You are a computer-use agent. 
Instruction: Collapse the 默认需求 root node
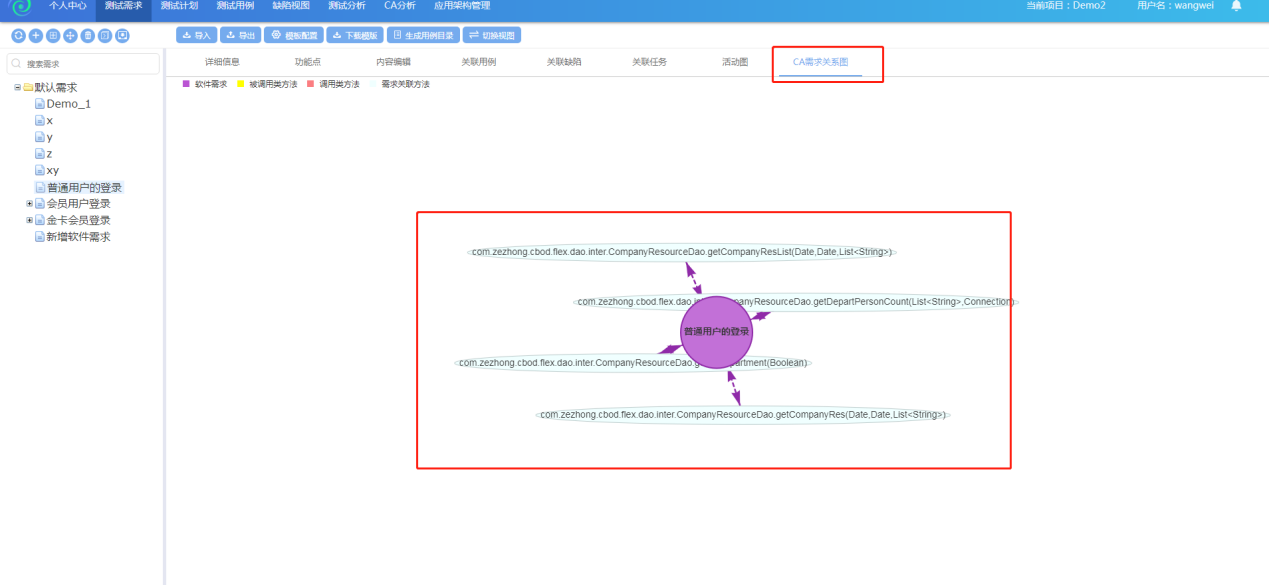point(17,87)
